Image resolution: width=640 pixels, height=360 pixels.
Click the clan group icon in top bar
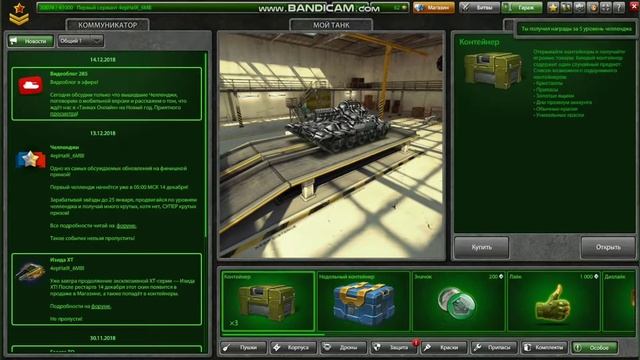pos(579,7)
